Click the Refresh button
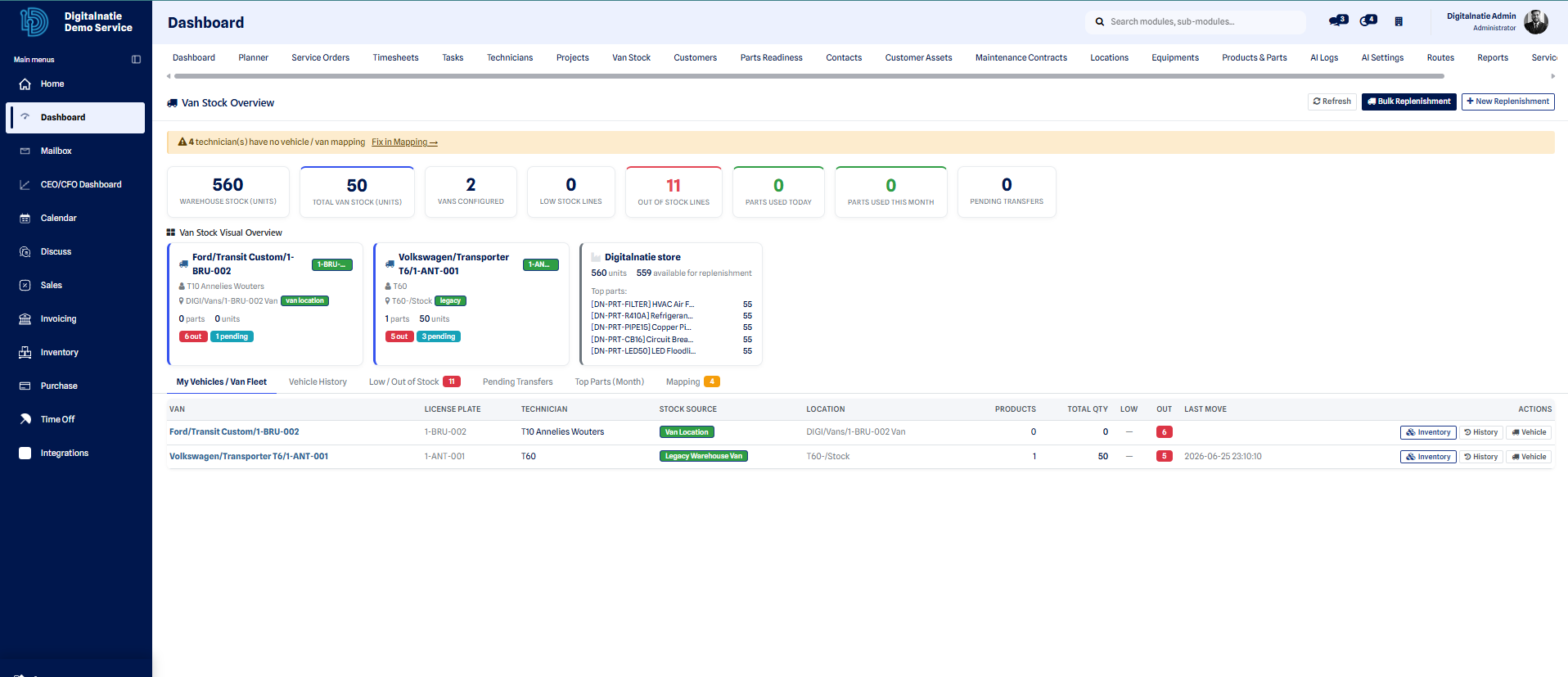1568x677 pixels. 1331,102
